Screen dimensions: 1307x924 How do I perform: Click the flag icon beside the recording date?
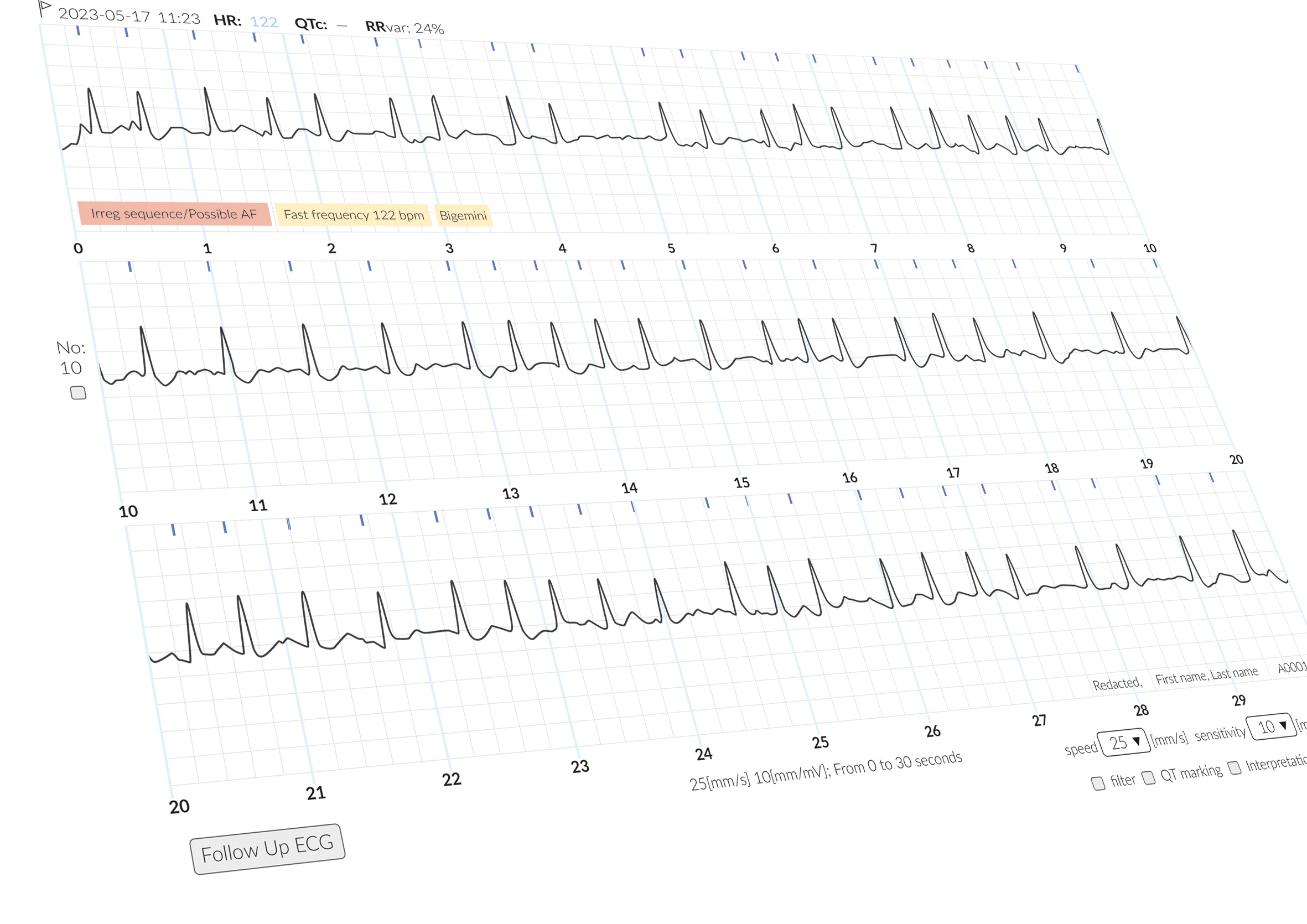(x=44, y=8)
